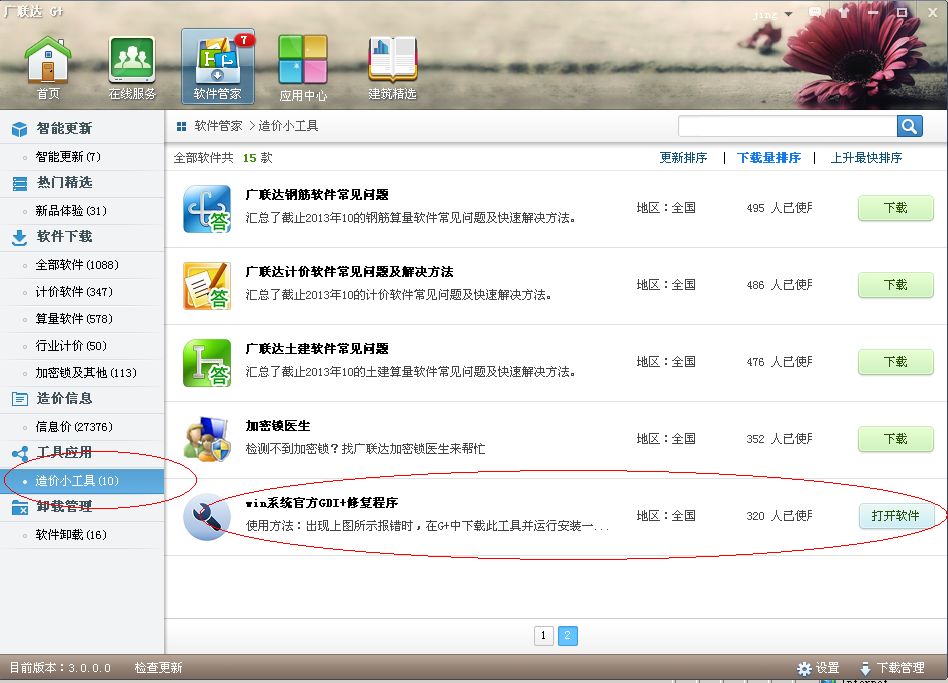948x683 pixels.
Task: Click 软件管家 in breadcrumb
Action: [x=218, y=126]
